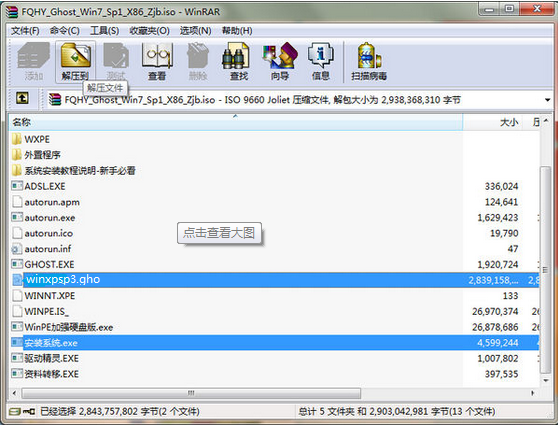Open the 查找 (Find) binoculars icon
The width and height of the screenshot is (558, 426).
(236, 55)
